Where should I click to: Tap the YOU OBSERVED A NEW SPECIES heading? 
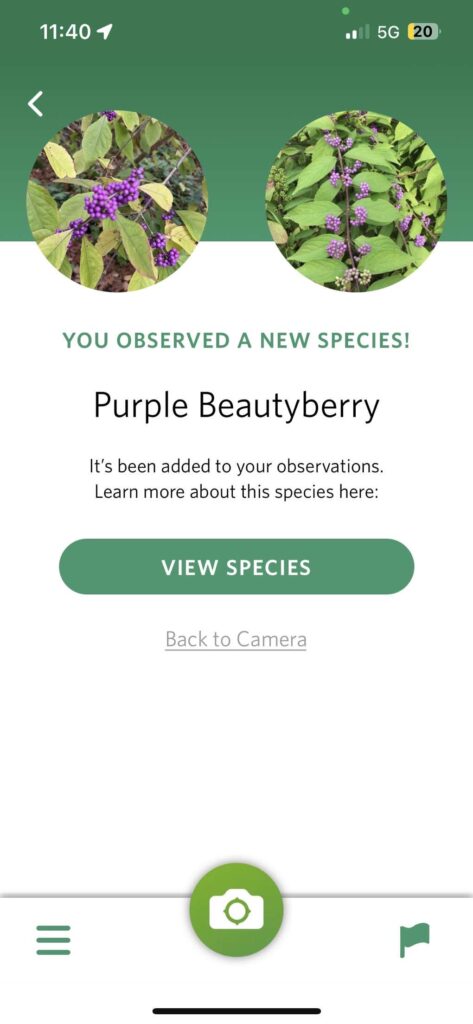pyautogui.click(x=236, y=341)
